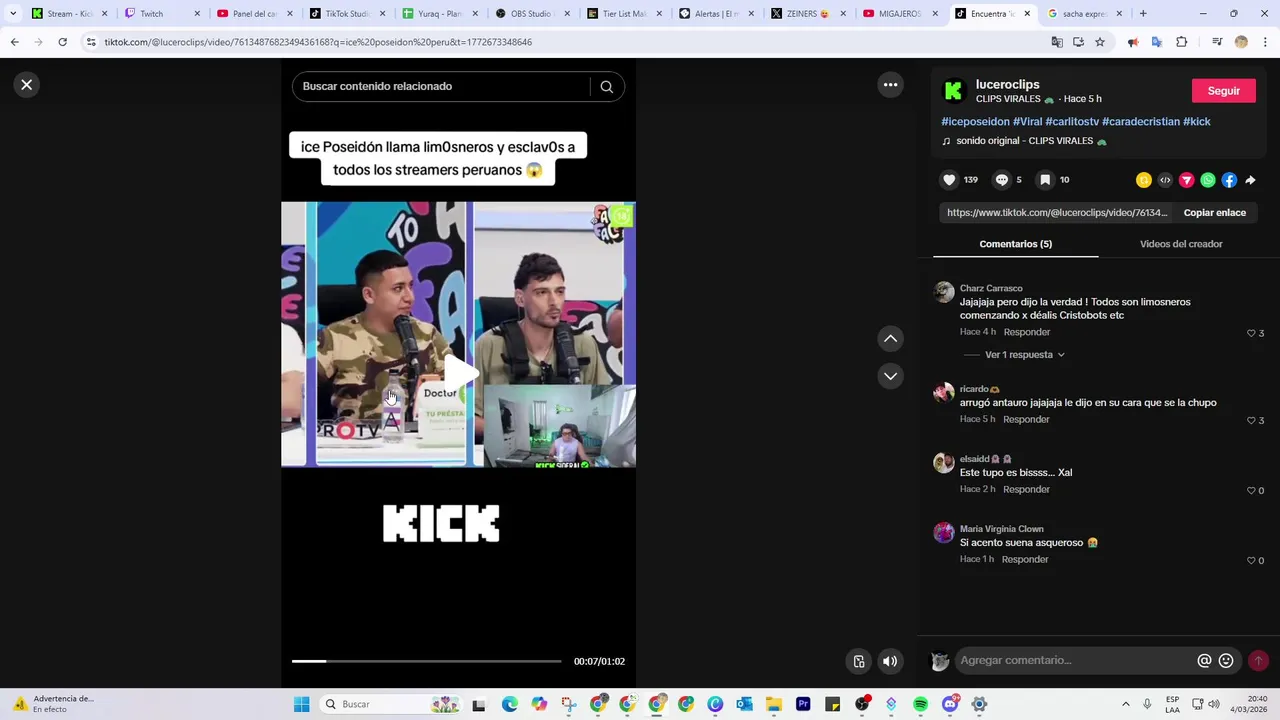Save video with bookmark icon
This screenshot has width=1280, height=720.
pos(1045,180)
